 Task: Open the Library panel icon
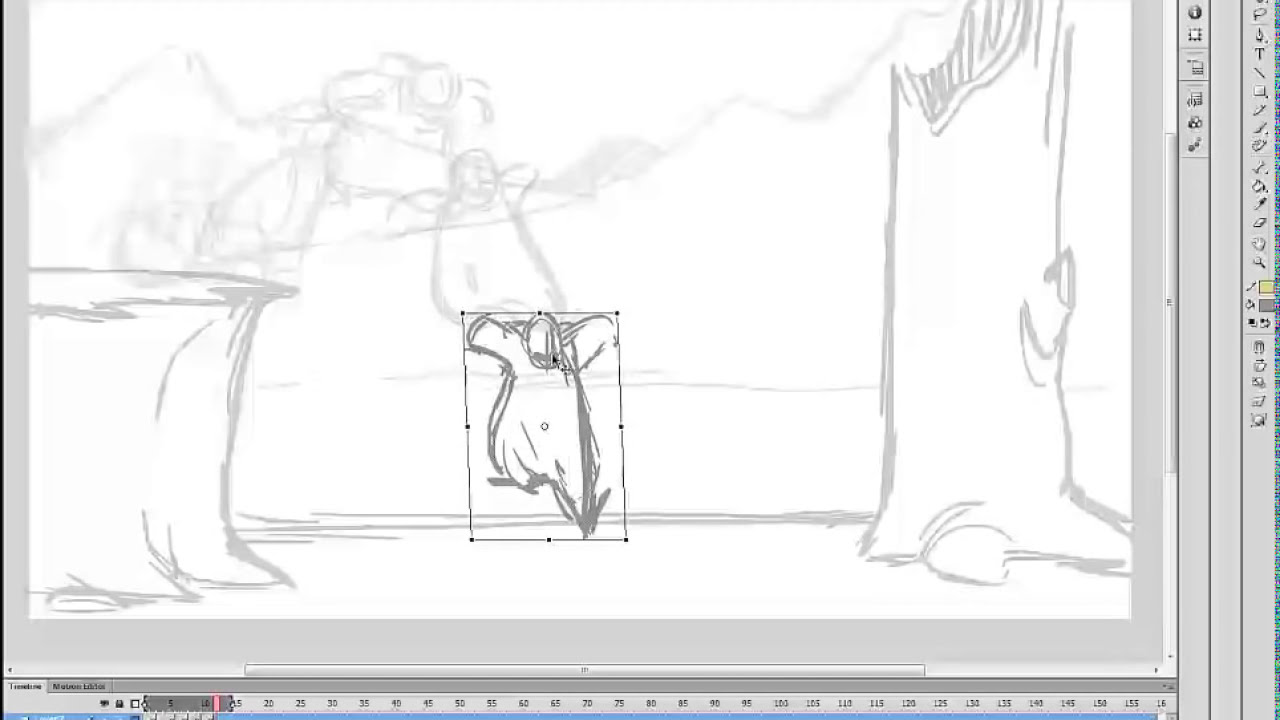[x=1195, y=68]
